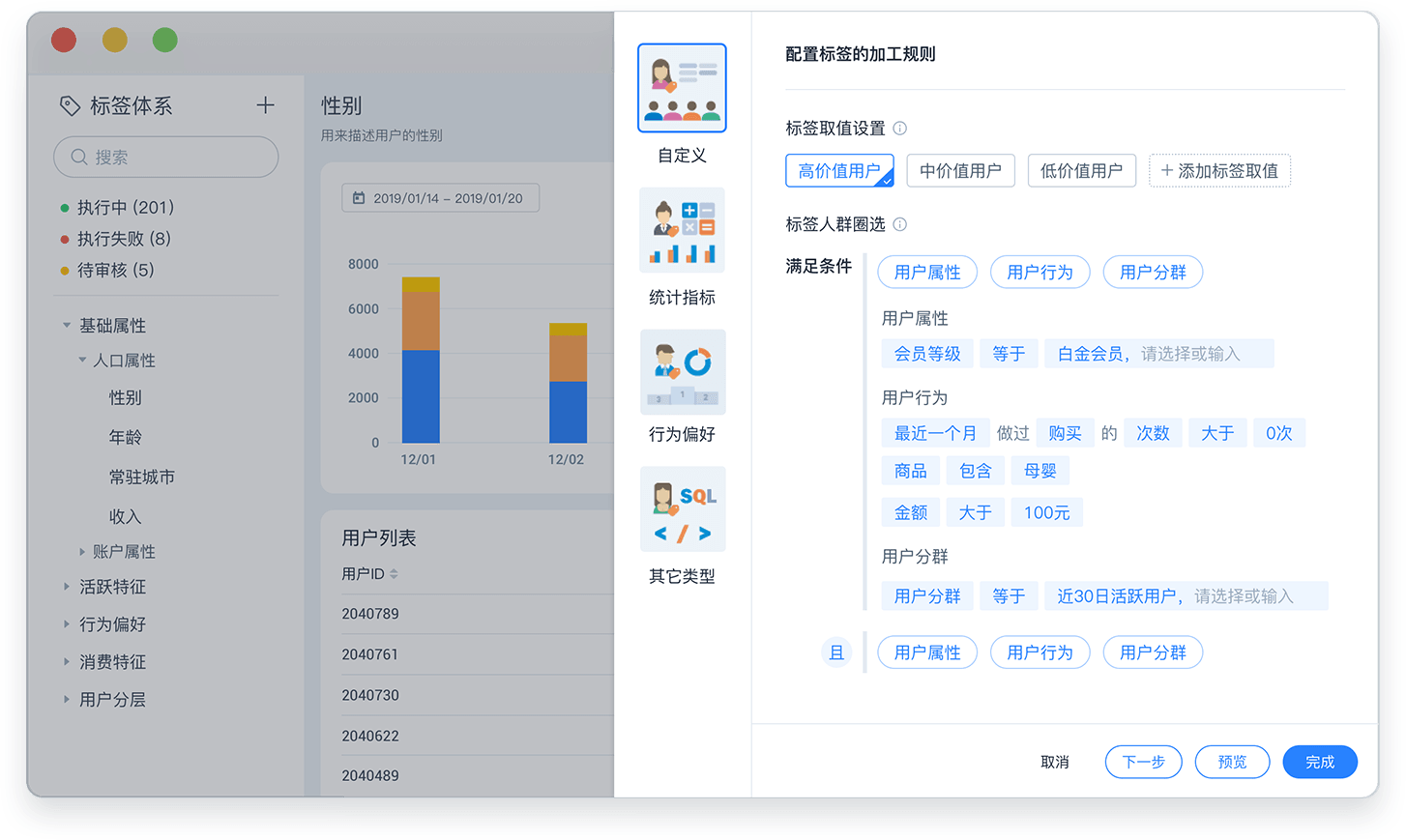Select the SQL 其它类型 icon

pyautogui.click(x=682, y=509)
